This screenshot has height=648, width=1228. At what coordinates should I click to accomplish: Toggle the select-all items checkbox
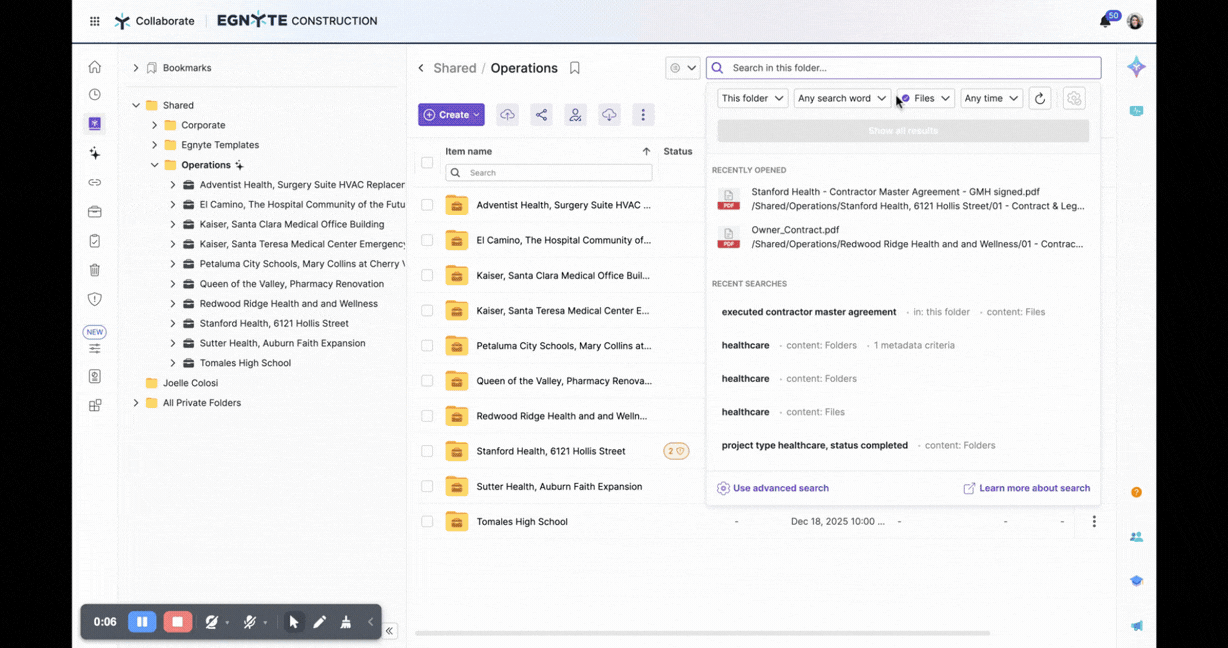(x=427, y=162)
